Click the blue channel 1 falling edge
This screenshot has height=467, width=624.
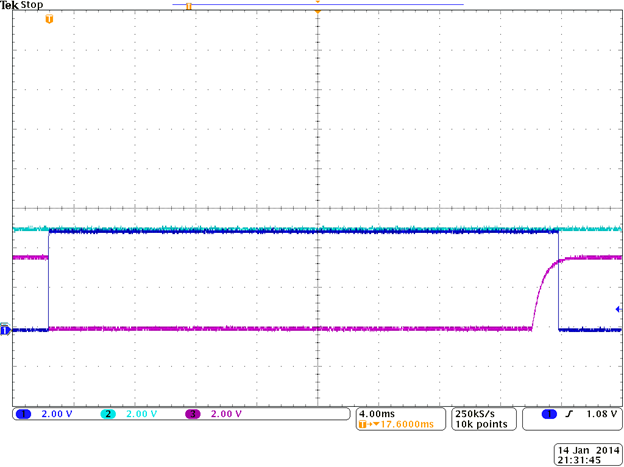click(558, 281)
